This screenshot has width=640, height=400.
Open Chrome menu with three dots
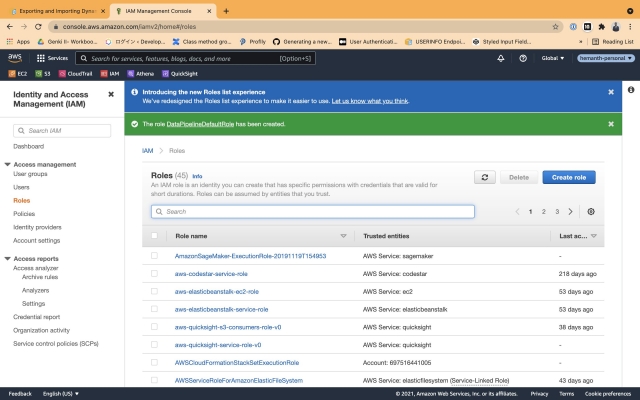coord(630,27)
